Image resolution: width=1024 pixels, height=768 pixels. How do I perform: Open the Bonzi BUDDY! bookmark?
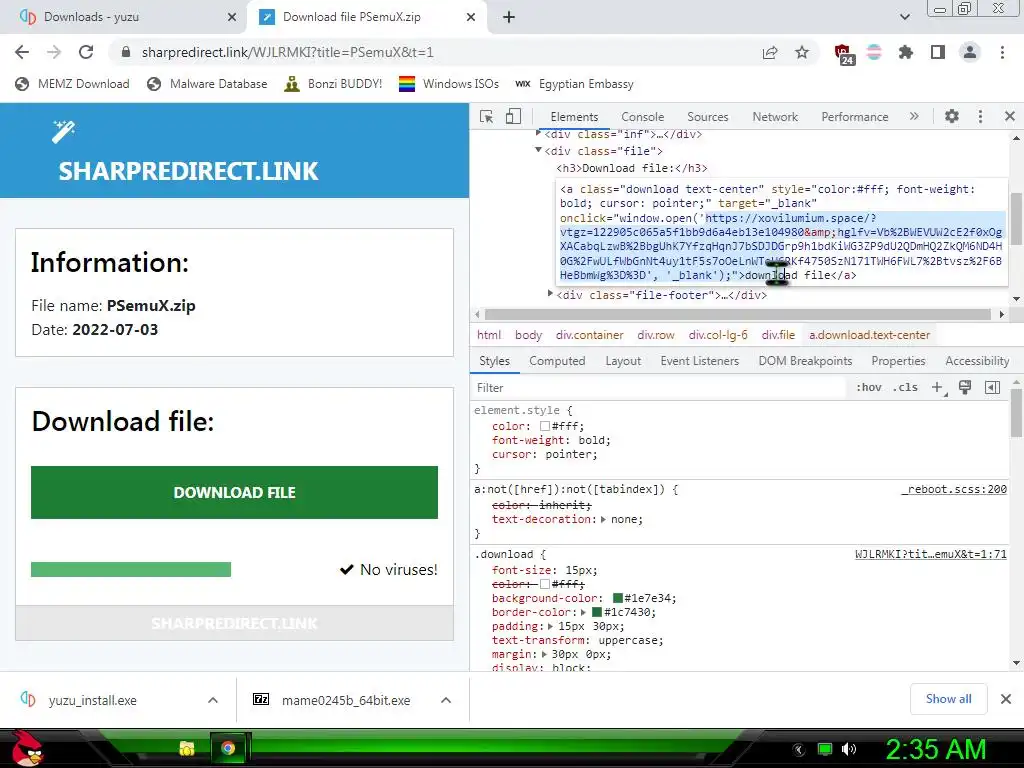coord(334,84)
